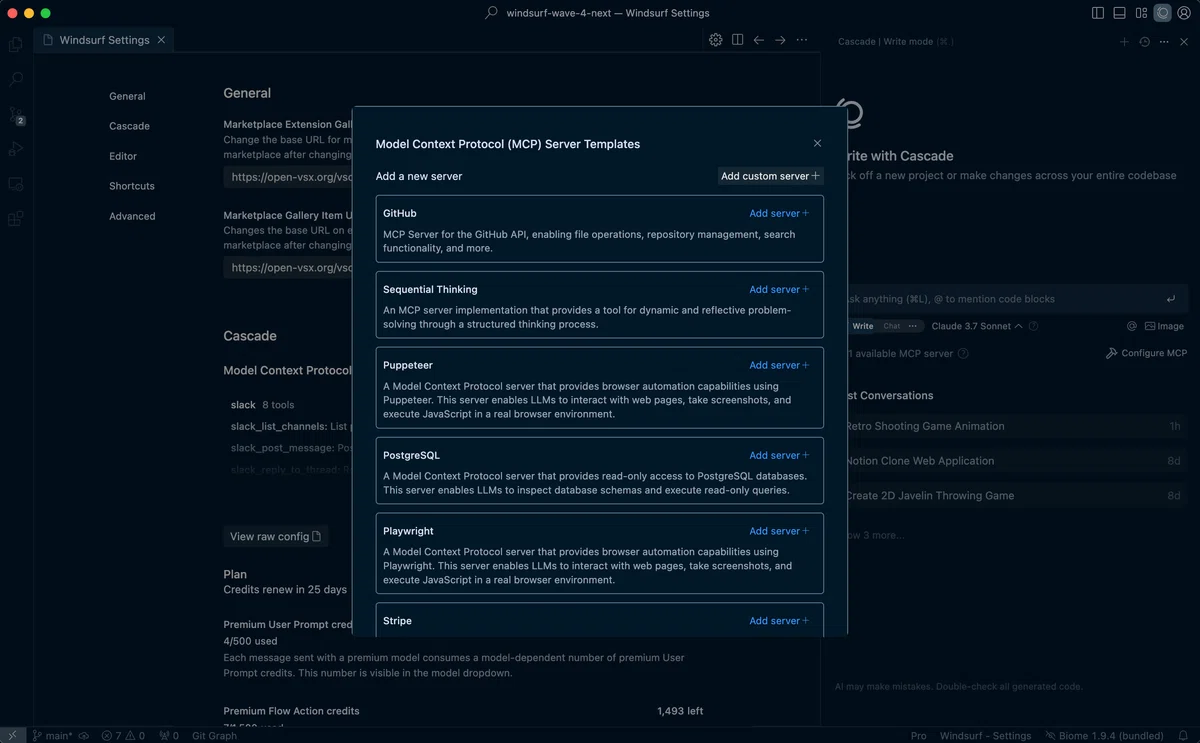Open the customize layout icon
The width and height of the screenshot is (1200, 743).
(1141, 13)
